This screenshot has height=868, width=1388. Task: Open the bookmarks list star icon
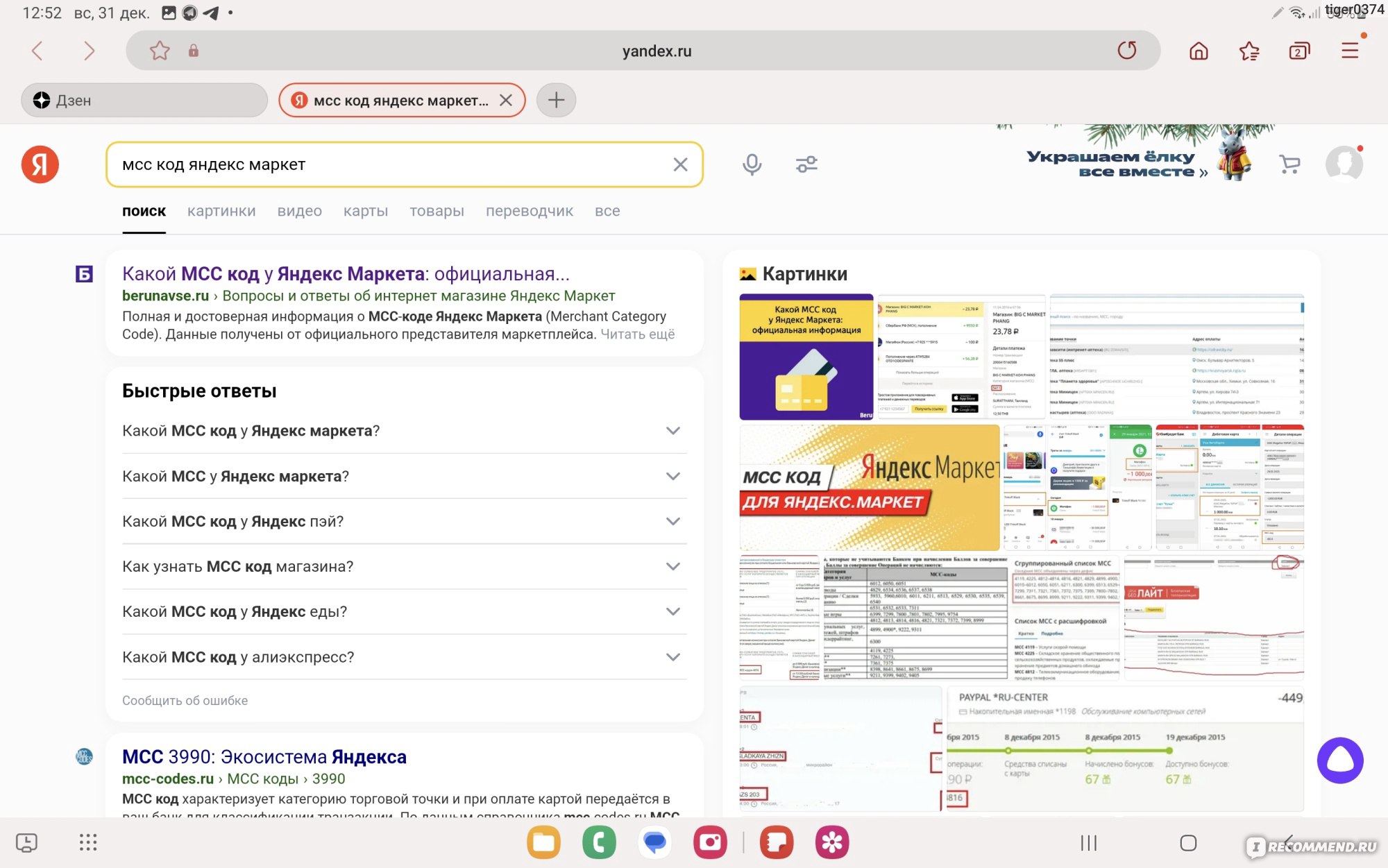point(1249,51)
